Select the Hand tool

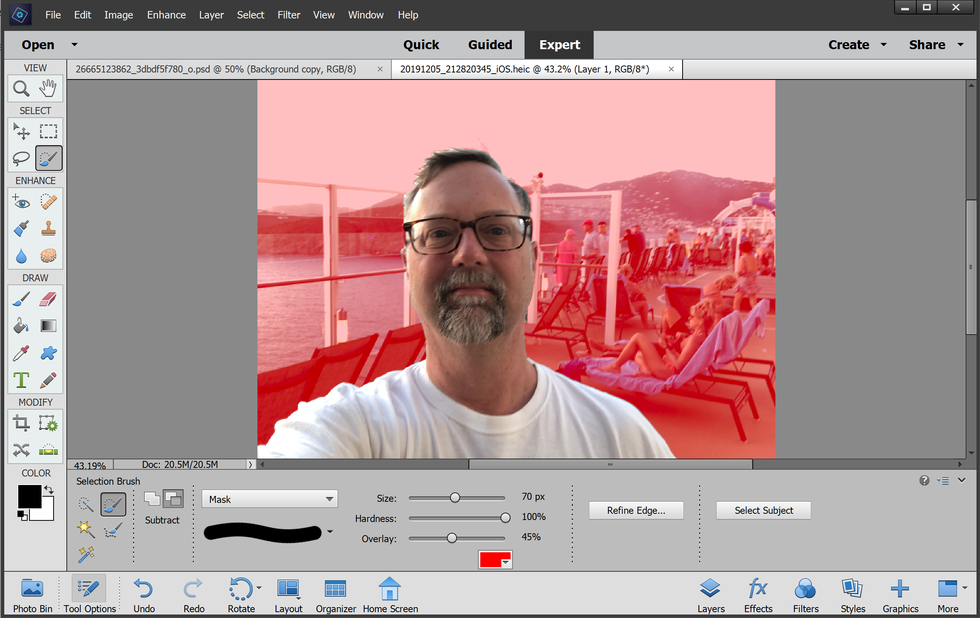click(x=48, y=89)
